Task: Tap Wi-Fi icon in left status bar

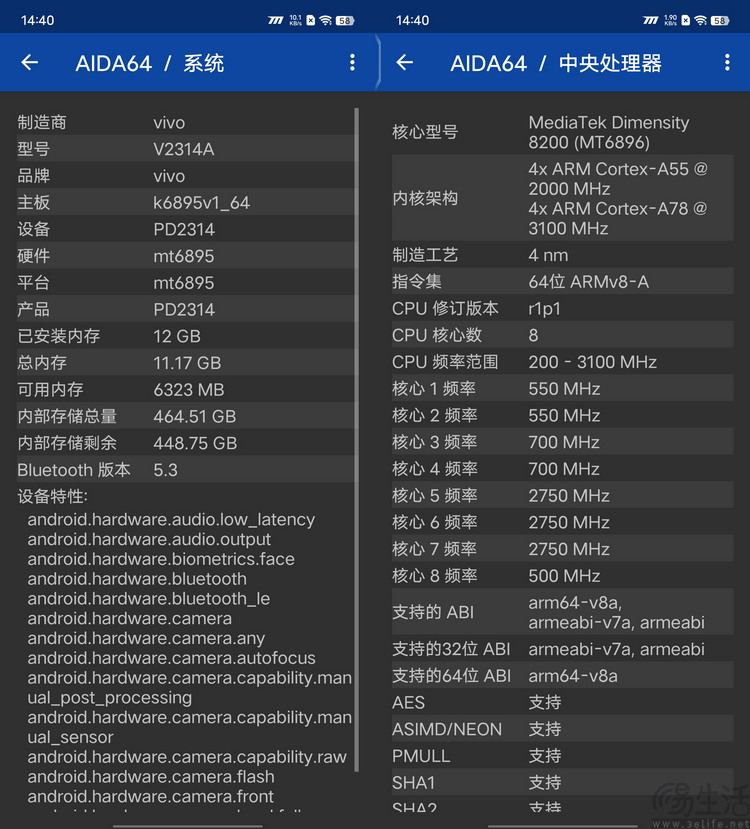Action: [x=326, y=20]
